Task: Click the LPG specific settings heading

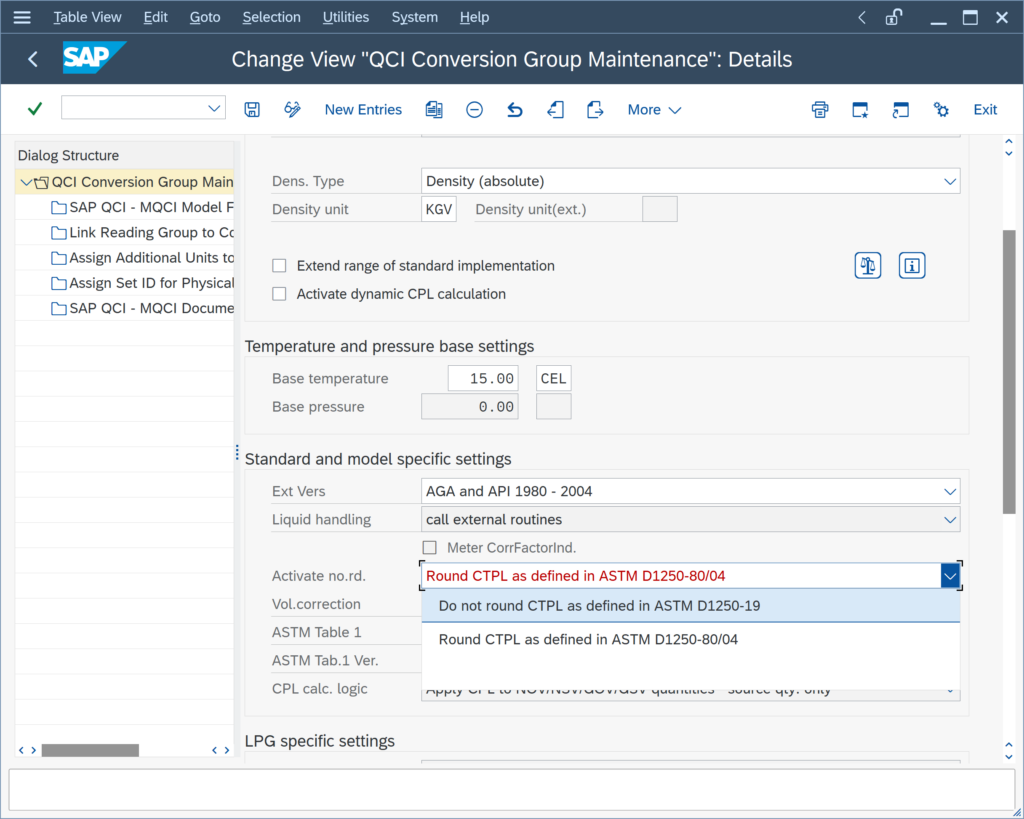Action: click(x=320, y=741)
